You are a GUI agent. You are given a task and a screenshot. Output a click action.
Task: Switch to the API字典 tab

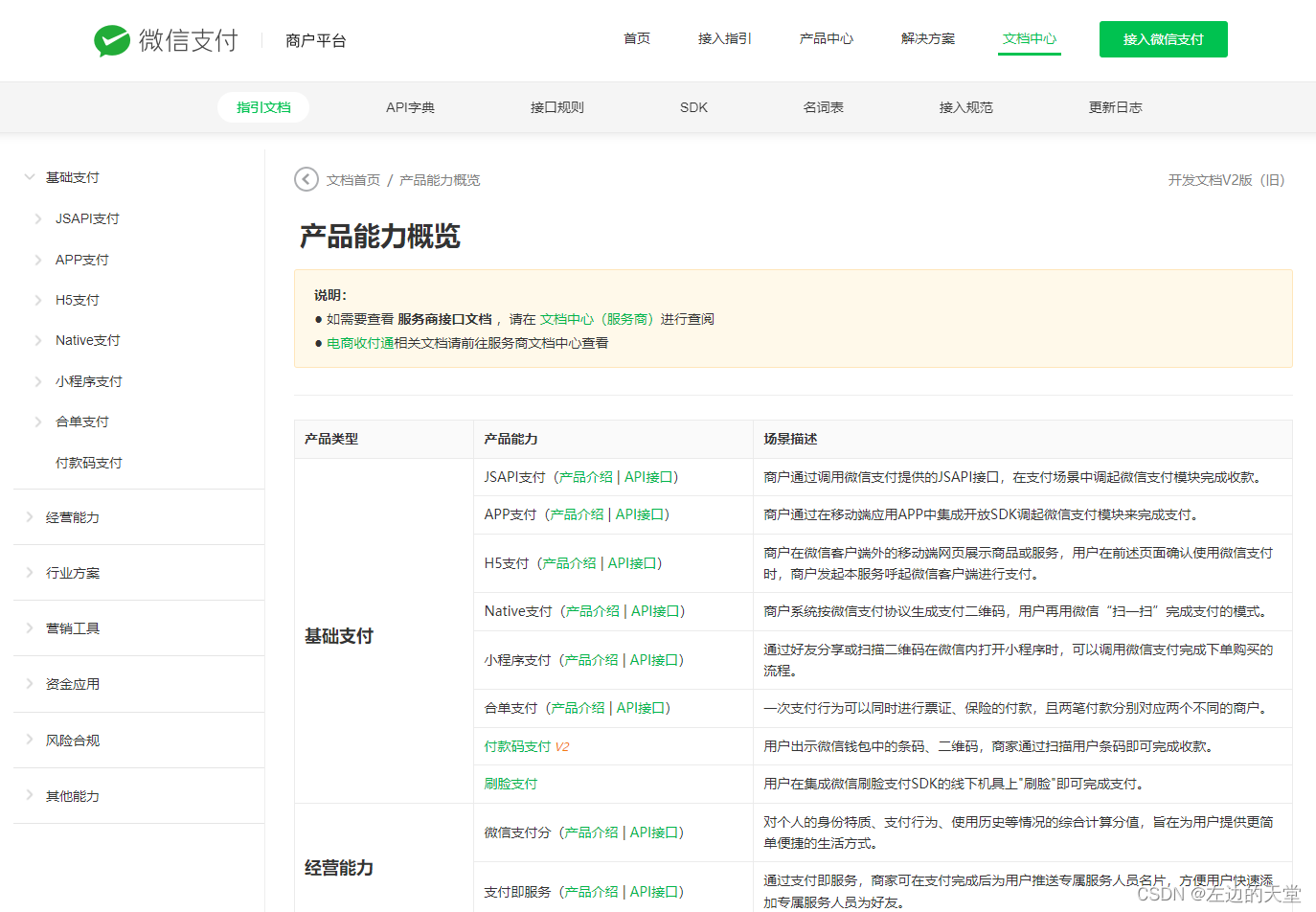click(x=410, y=107)
